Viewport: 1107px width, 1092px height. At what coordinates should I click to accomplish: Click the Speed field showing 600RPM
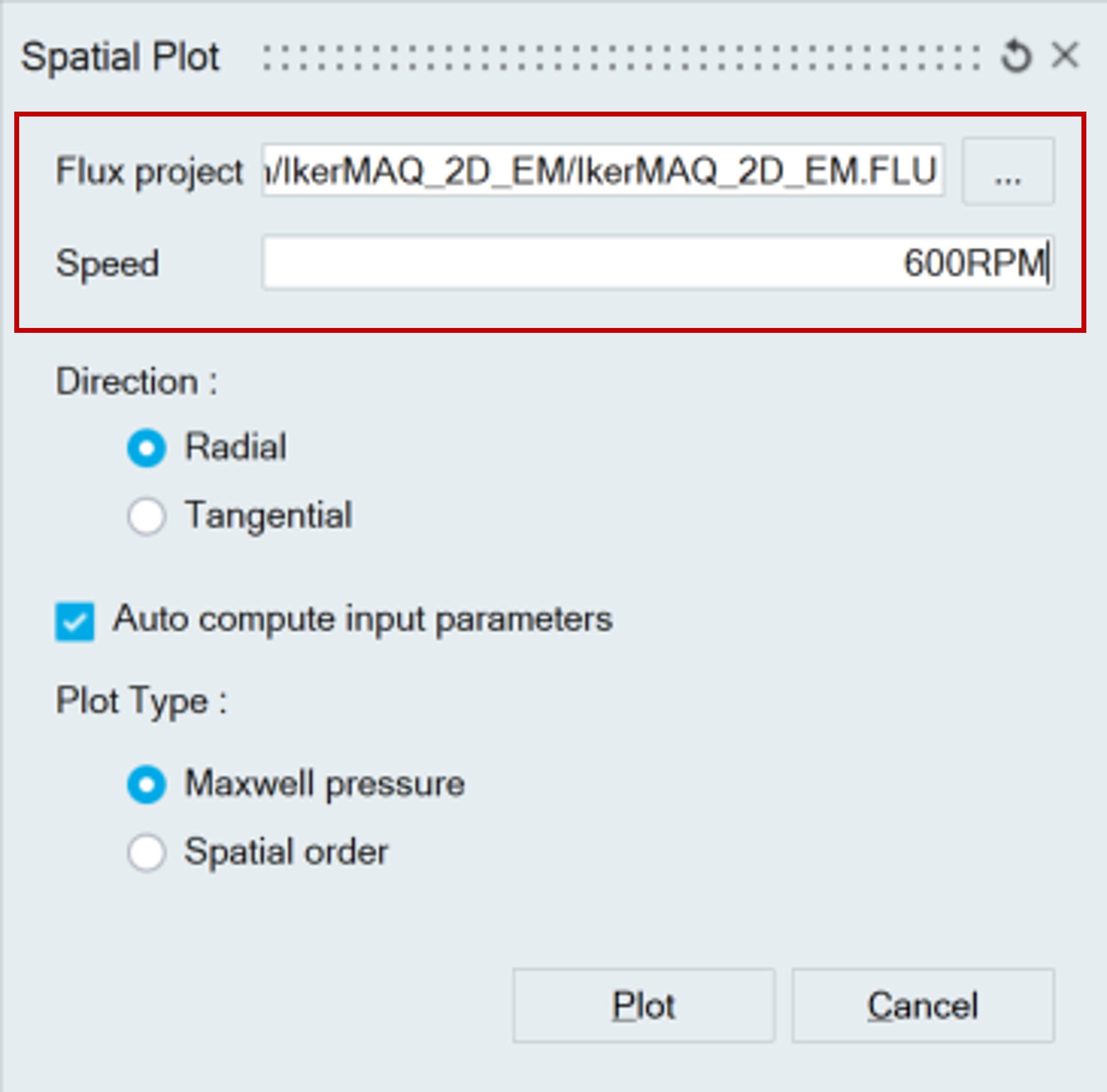point(657,263)
